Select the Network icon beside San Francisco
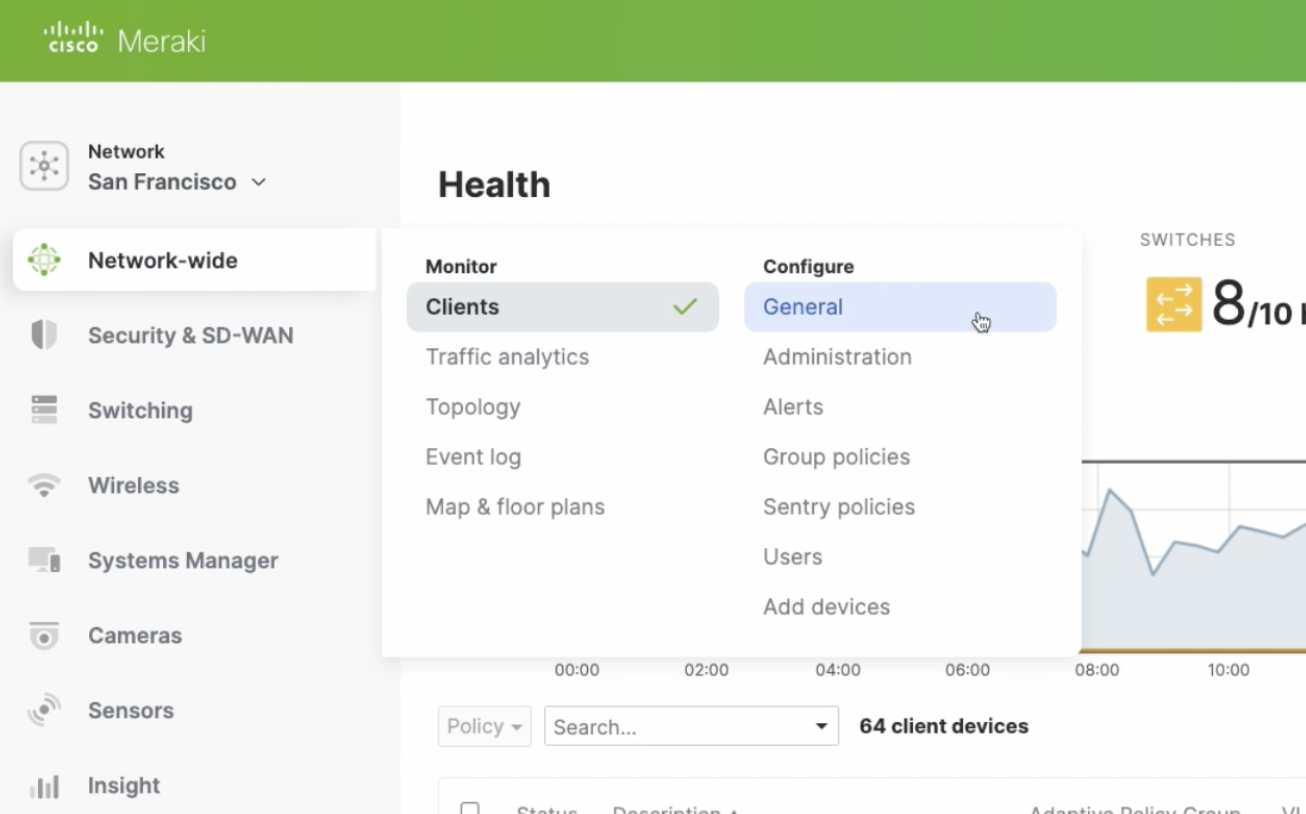The image size is (1306, 814). pos(44,166)
